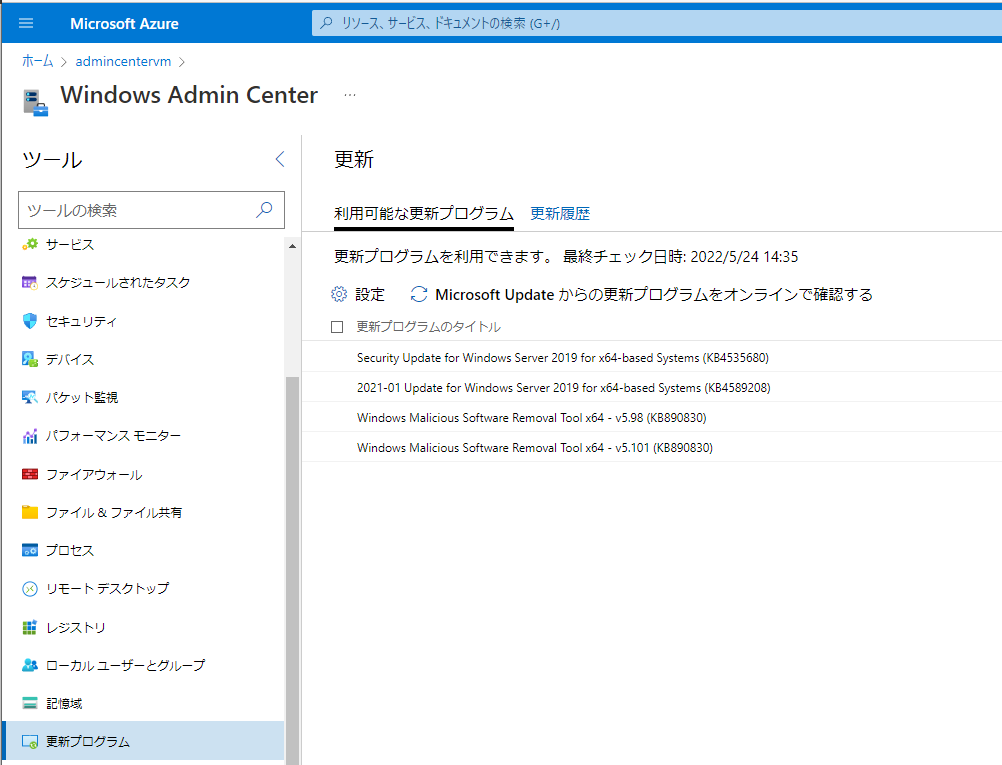Screen dimensions: 1002x765
Task: Click the プロセス icon
Action: point(29,550)
